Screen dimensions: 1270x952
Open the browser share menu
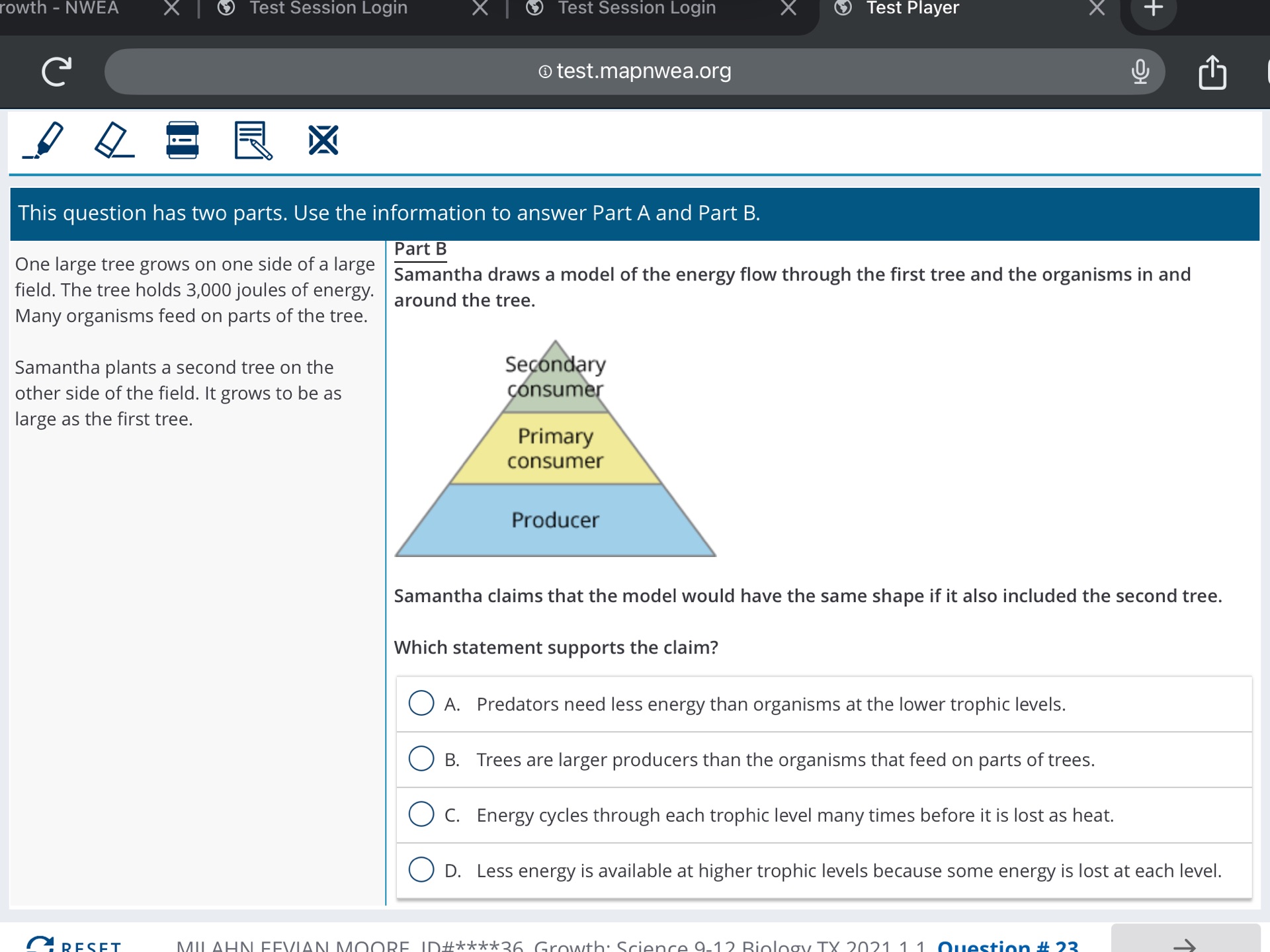[1212, 71]
